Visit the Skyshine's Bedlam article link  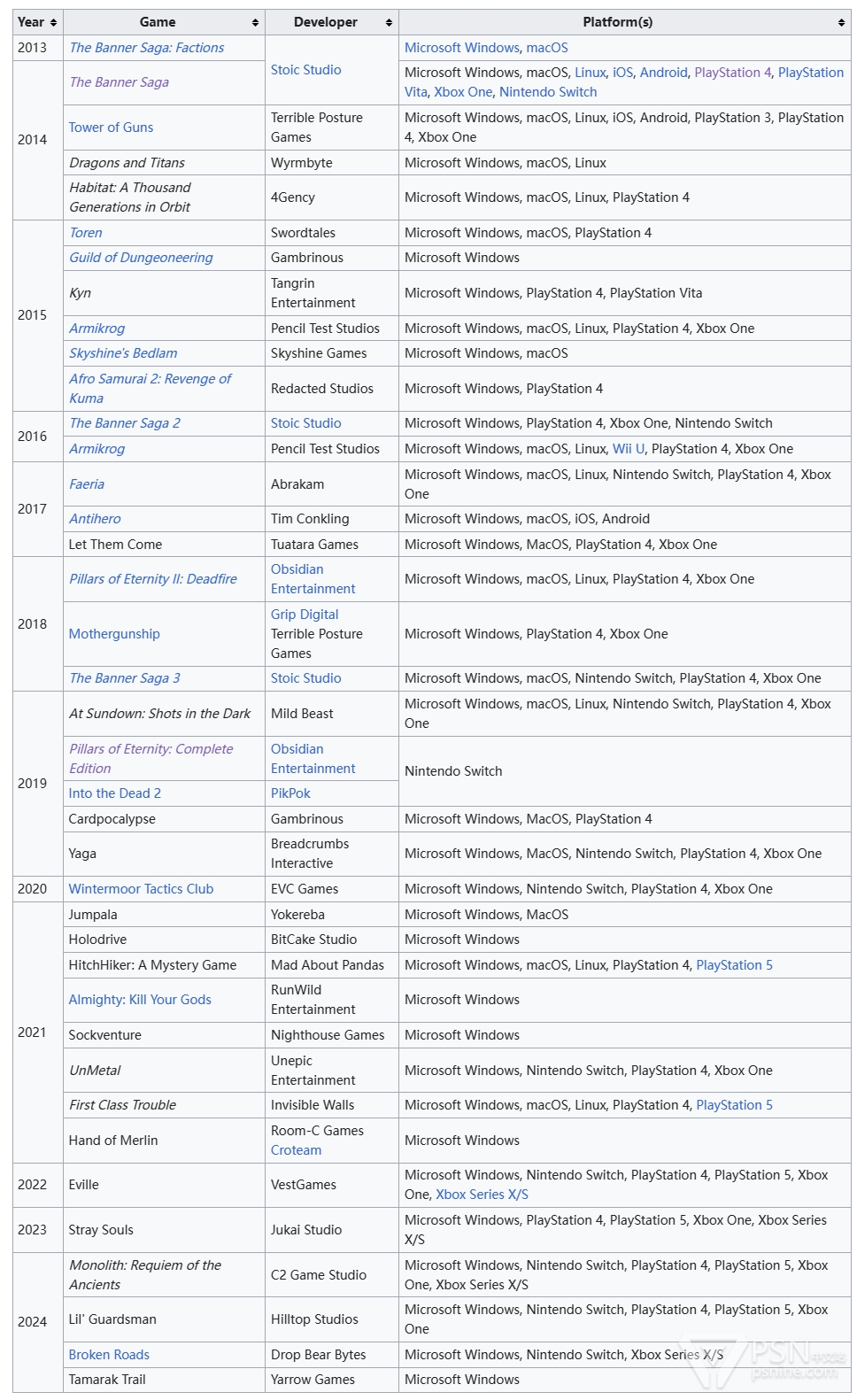tap(123, 353)
